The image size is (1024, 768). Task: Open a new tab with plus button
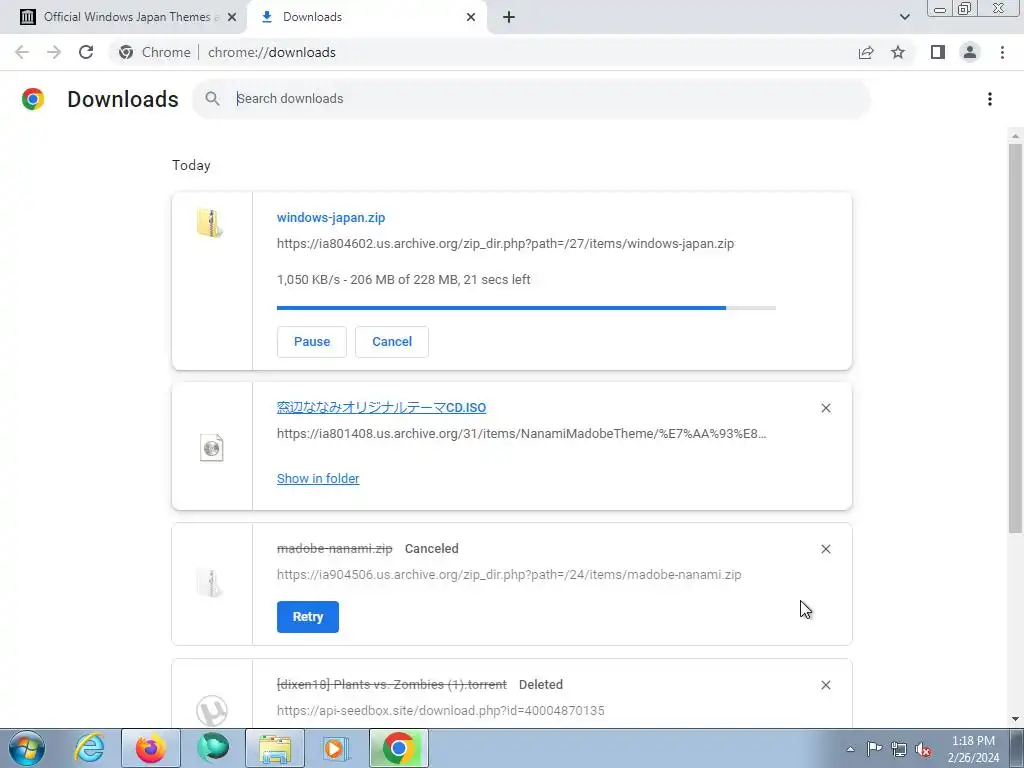point(509,17)
